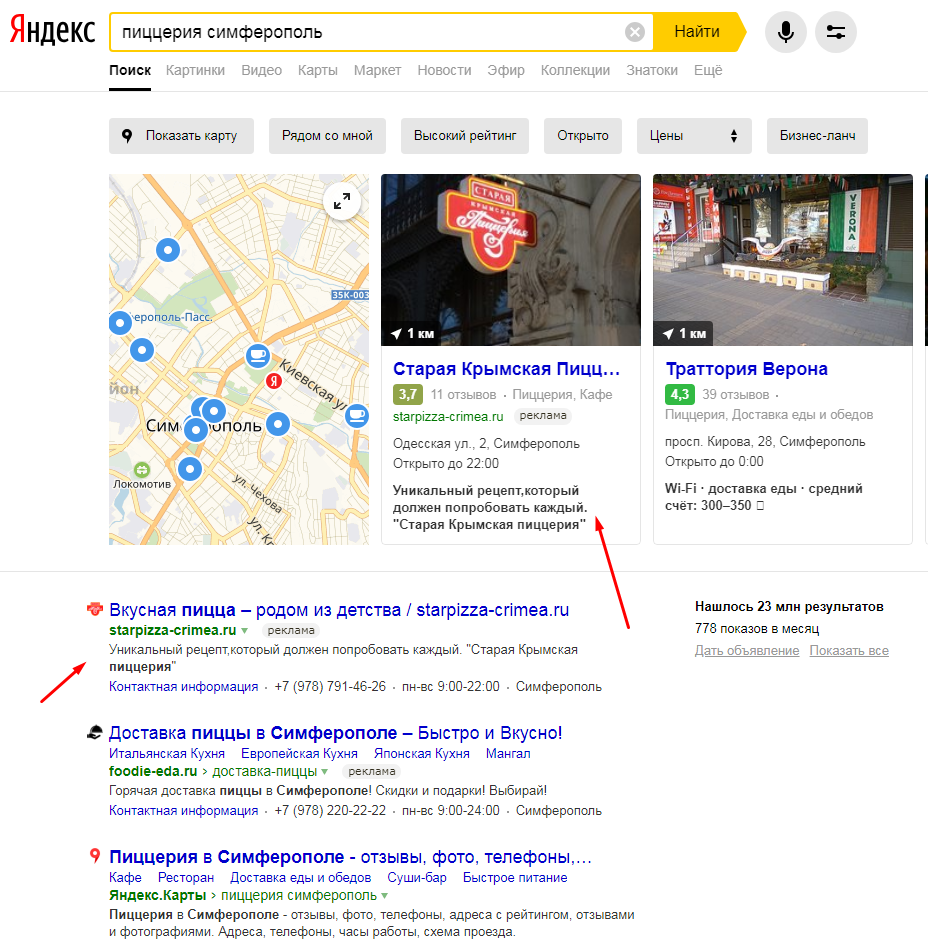The image size is (928, 951).
Task: Open Мангал sitelink
Action: pos(508,753)
